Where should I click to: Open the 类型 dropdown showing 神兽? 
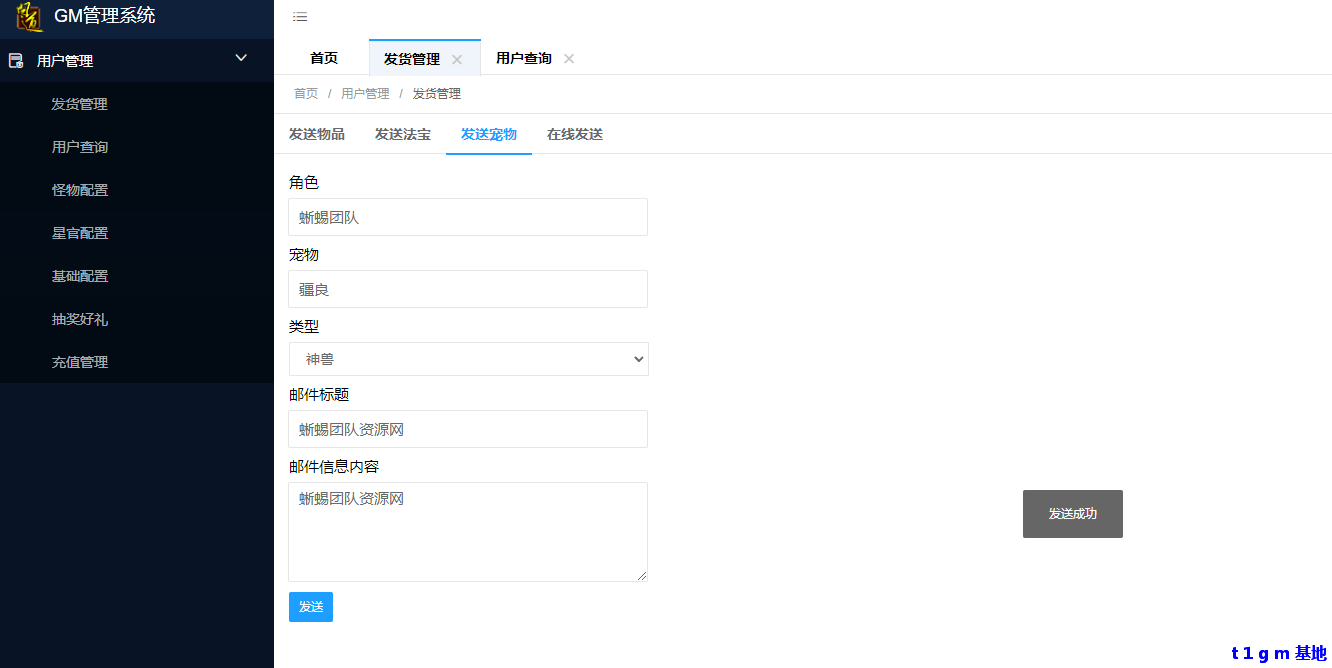click(x=468, y=359)
